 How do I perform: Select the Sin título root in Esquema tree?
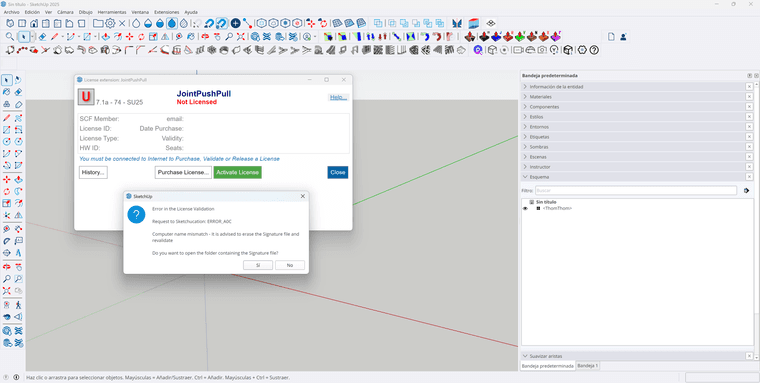[546, 202]
